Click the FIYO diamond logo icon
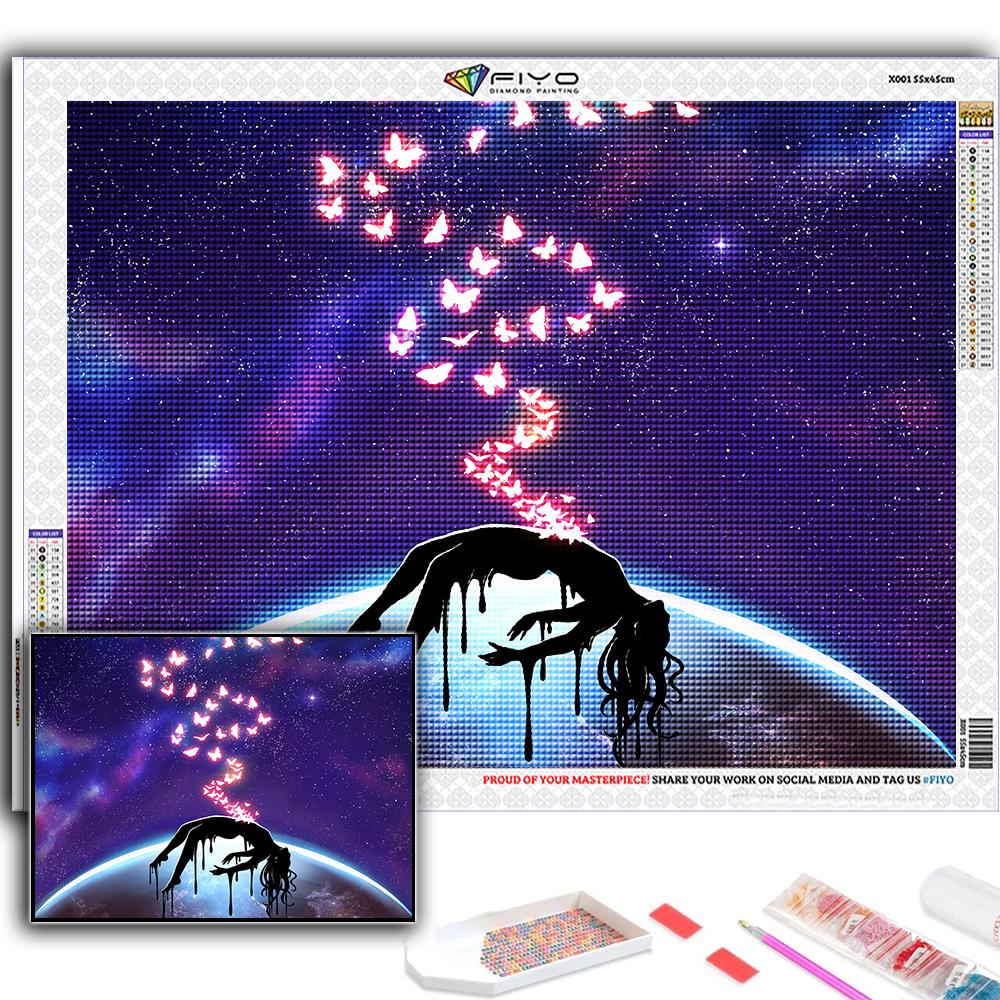Screen dimensions: 1000x1000 pos(467,80)
